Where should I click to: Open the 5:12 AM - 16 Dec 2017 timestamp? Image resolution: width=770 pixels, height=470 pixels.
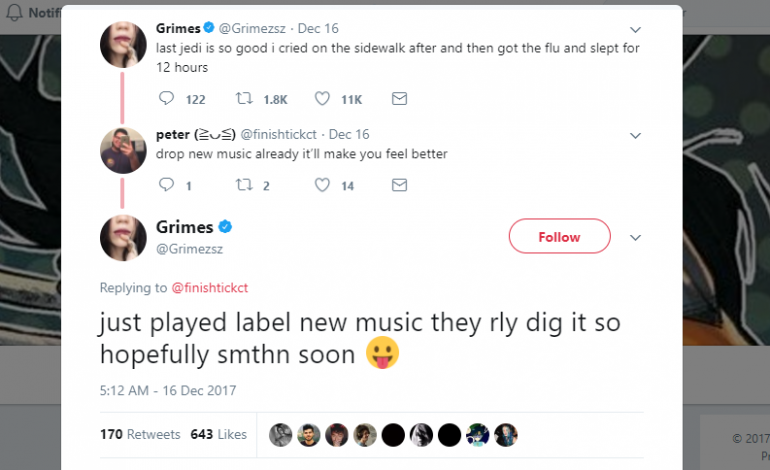click(168, 390)
